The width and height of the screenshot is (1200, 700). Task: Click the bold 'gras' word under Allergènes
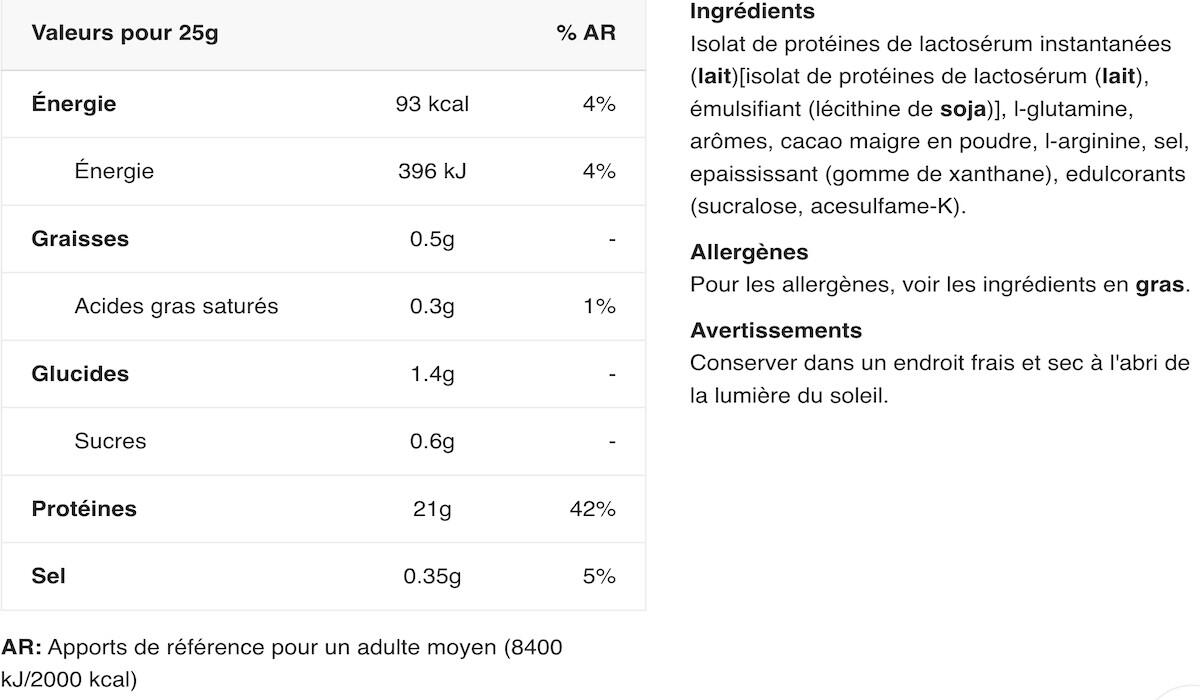pyautogui.click(x=1158, y=284)
